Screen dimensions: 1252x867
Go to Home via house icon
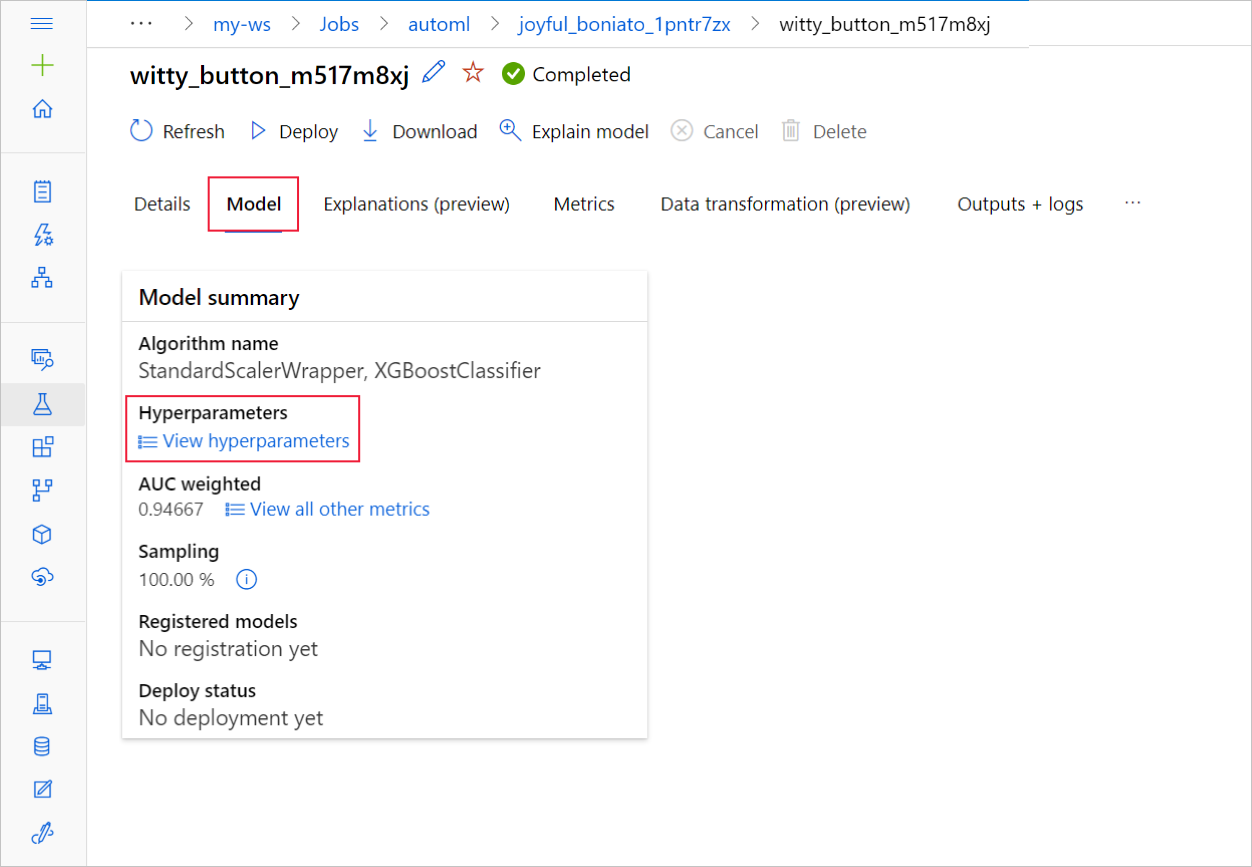click(x=42, y=109)
